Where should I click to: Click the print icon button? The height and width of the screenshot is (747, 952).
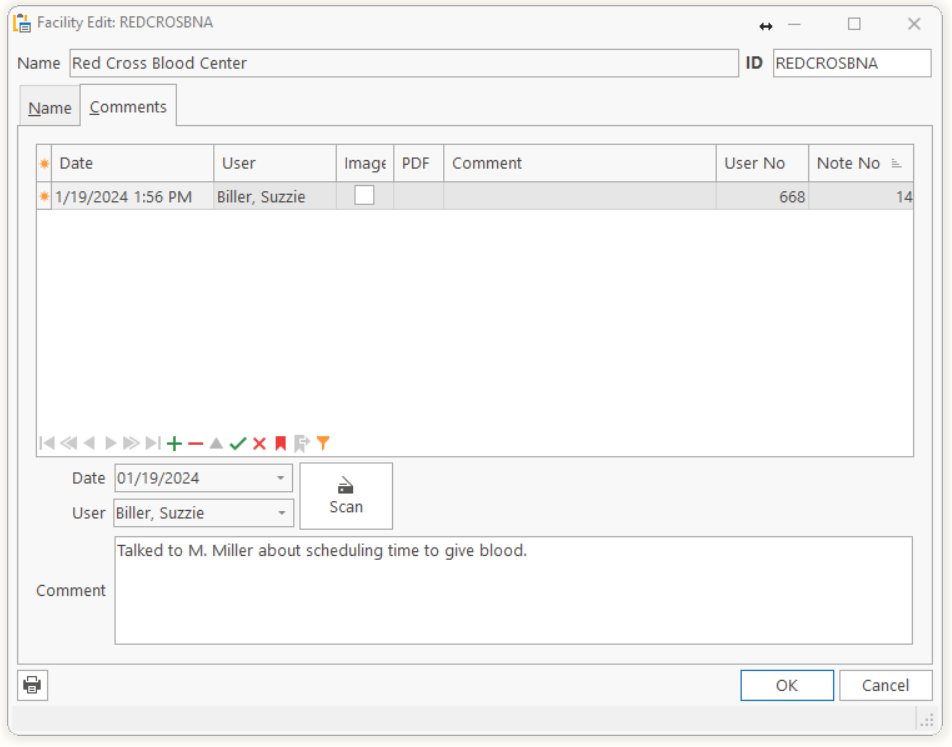[32, 685]
